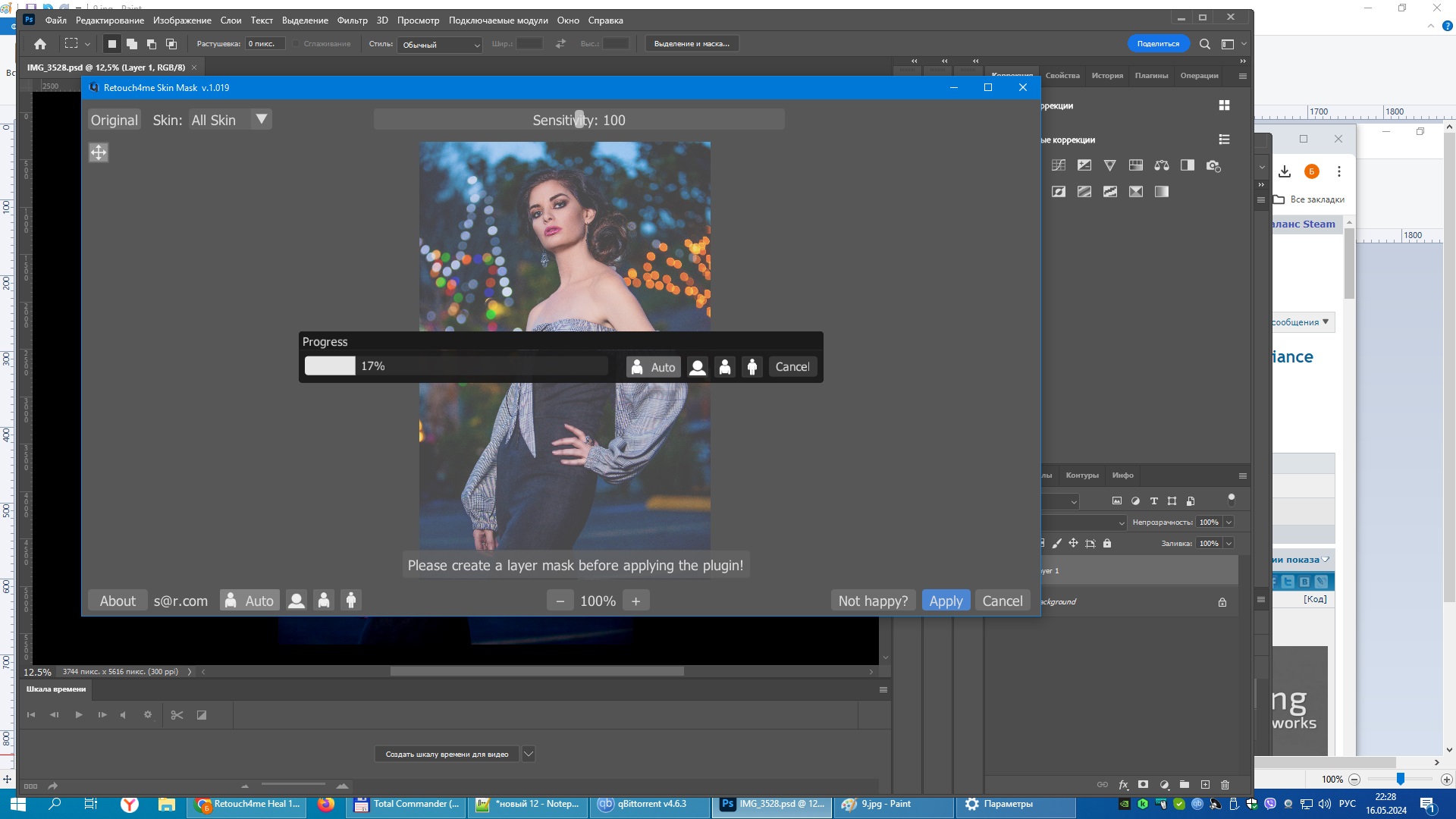
Task: Click the Photoshop search magnifier icon
Action: point(1204,44)
